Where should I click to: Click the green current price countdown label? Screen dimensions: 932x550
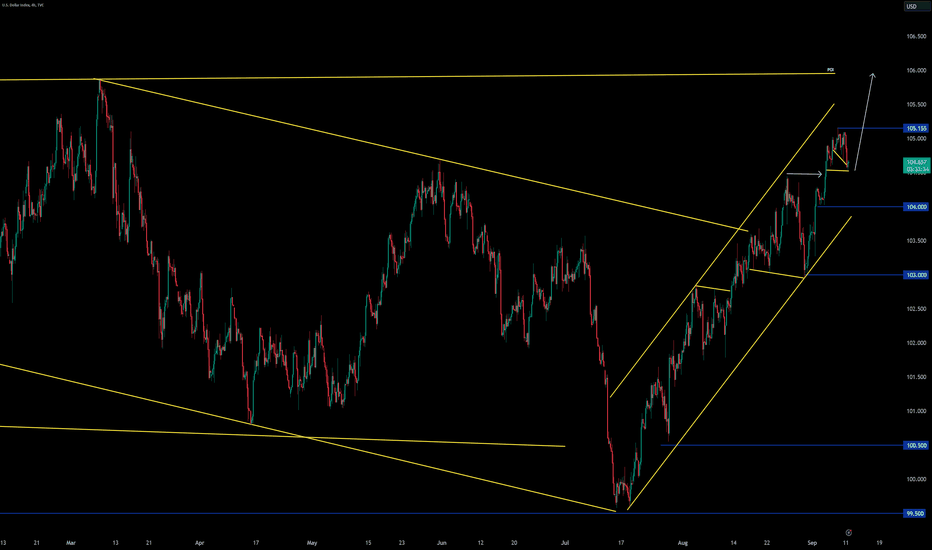click(x=917, y=165)
